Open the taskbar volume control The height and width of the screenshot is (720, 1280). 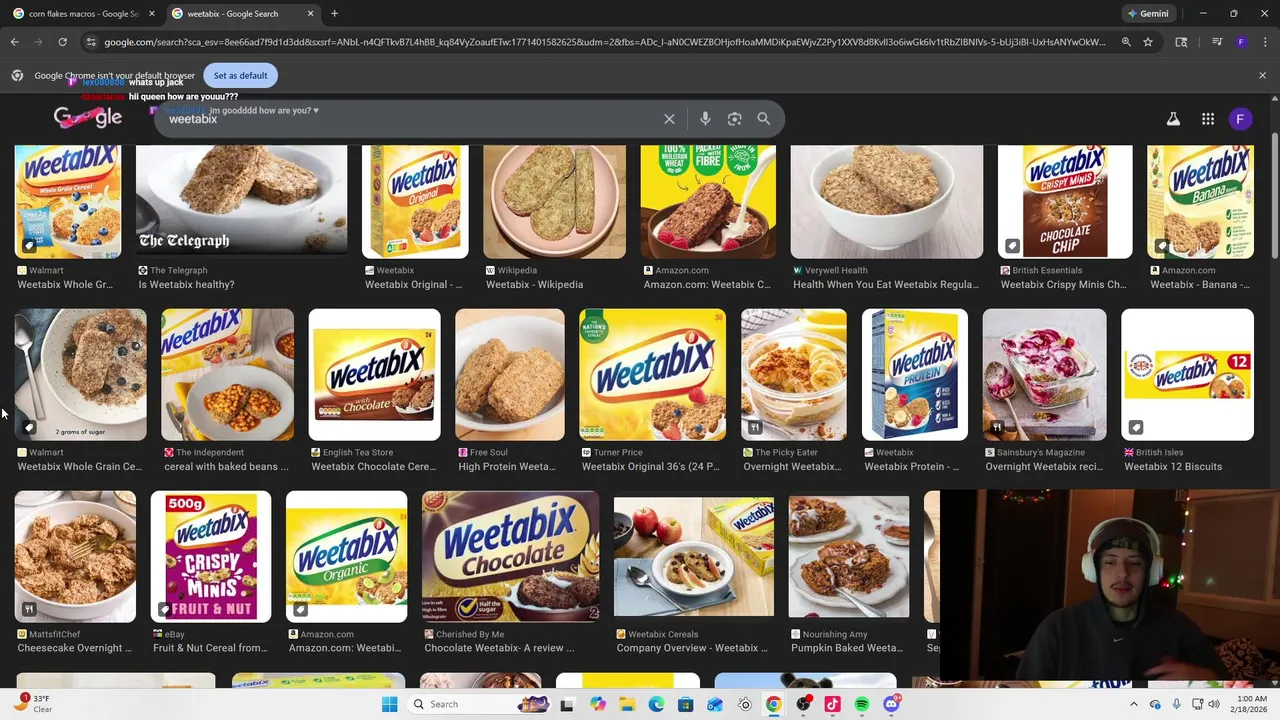pyautogui.click(x=1214, y=704)
